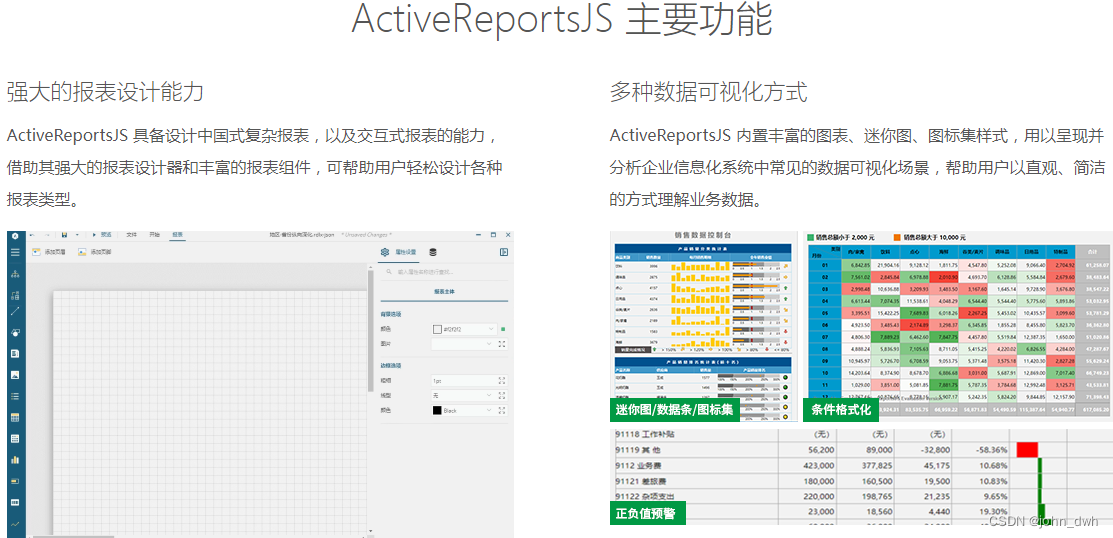The height and width of the screenshot is (538, 1113).
Task: Click the red bar in 其他 row
Action: pos(1027,449)
